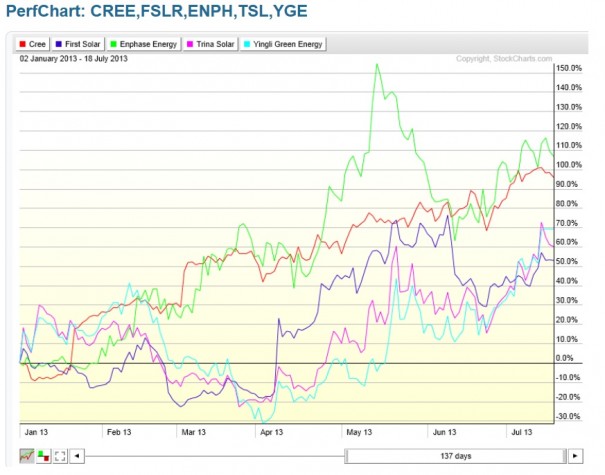Click the Jan 13 axis label
The width and height of the screenshot is (605, 475).
click(x=36, y=432)
